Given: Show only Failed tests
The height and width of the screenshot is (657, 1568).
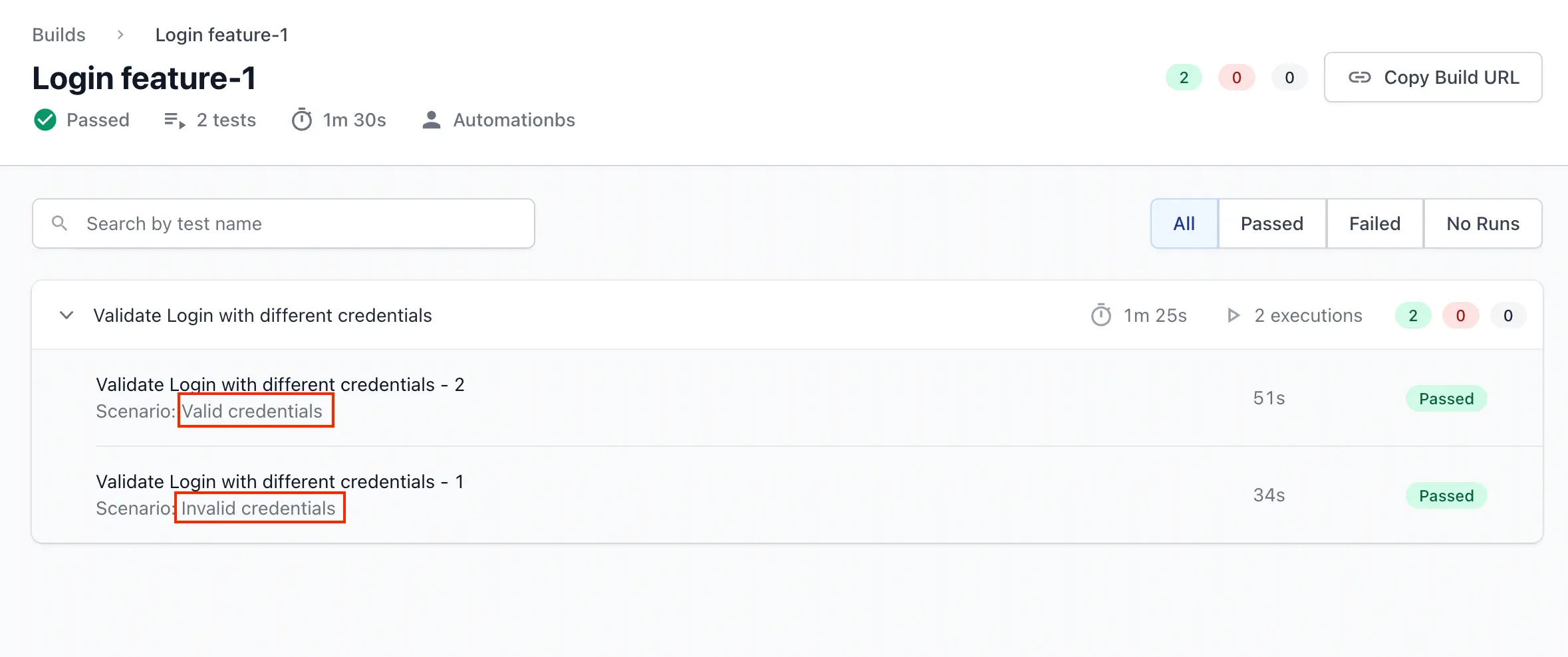Looking at the screenshot, I should click(x=1374, y=223).
